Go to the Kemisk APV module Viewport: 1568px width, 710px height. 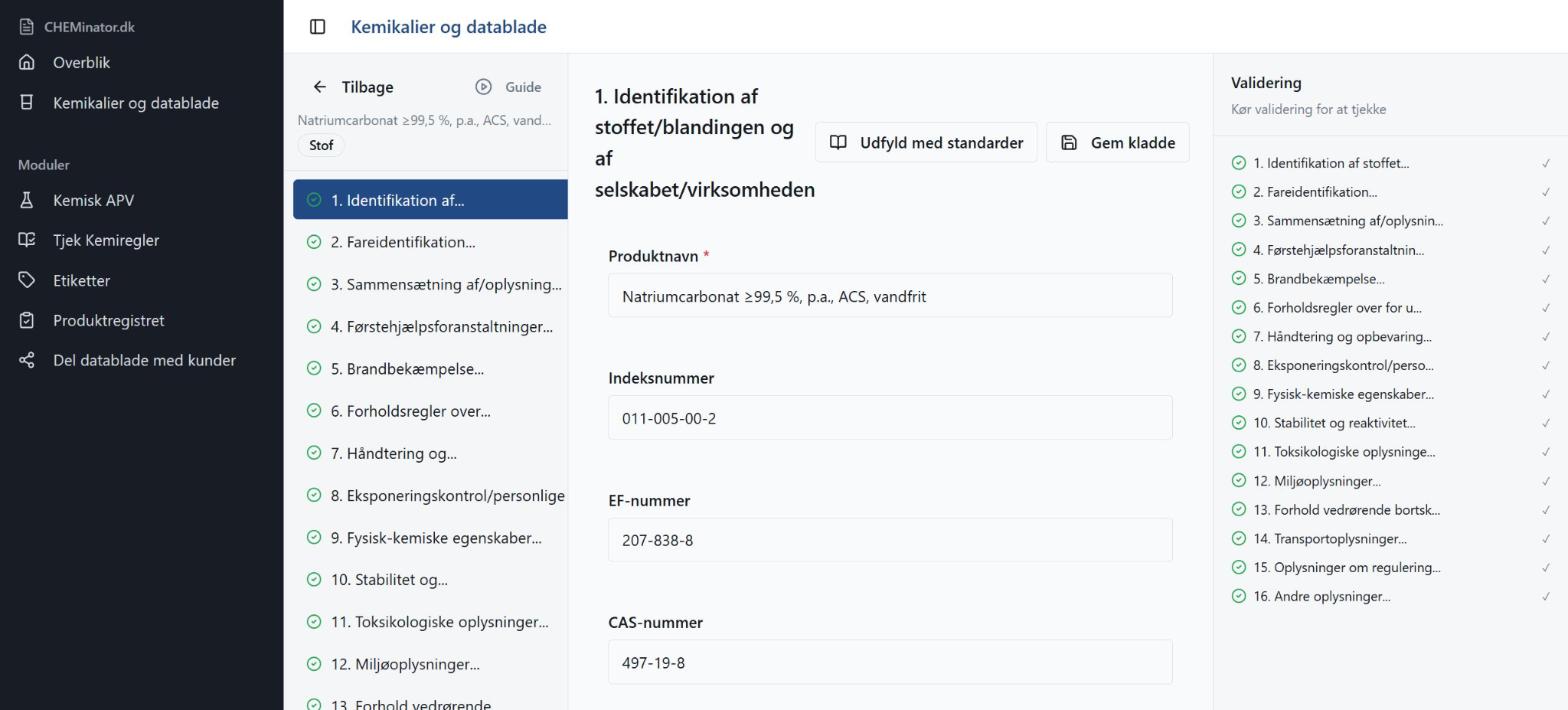(x=141, y=200)
